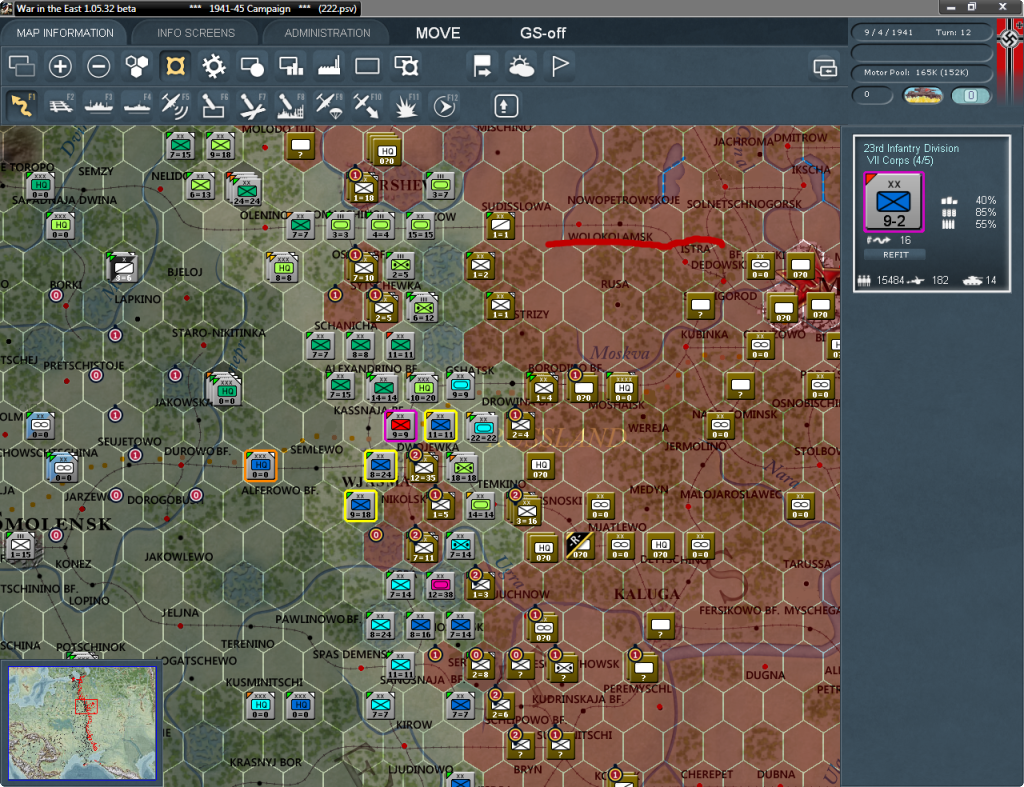Select Air Recon mode (F5)
This screenshot has height=787, width=1024.
coord(175,105)
